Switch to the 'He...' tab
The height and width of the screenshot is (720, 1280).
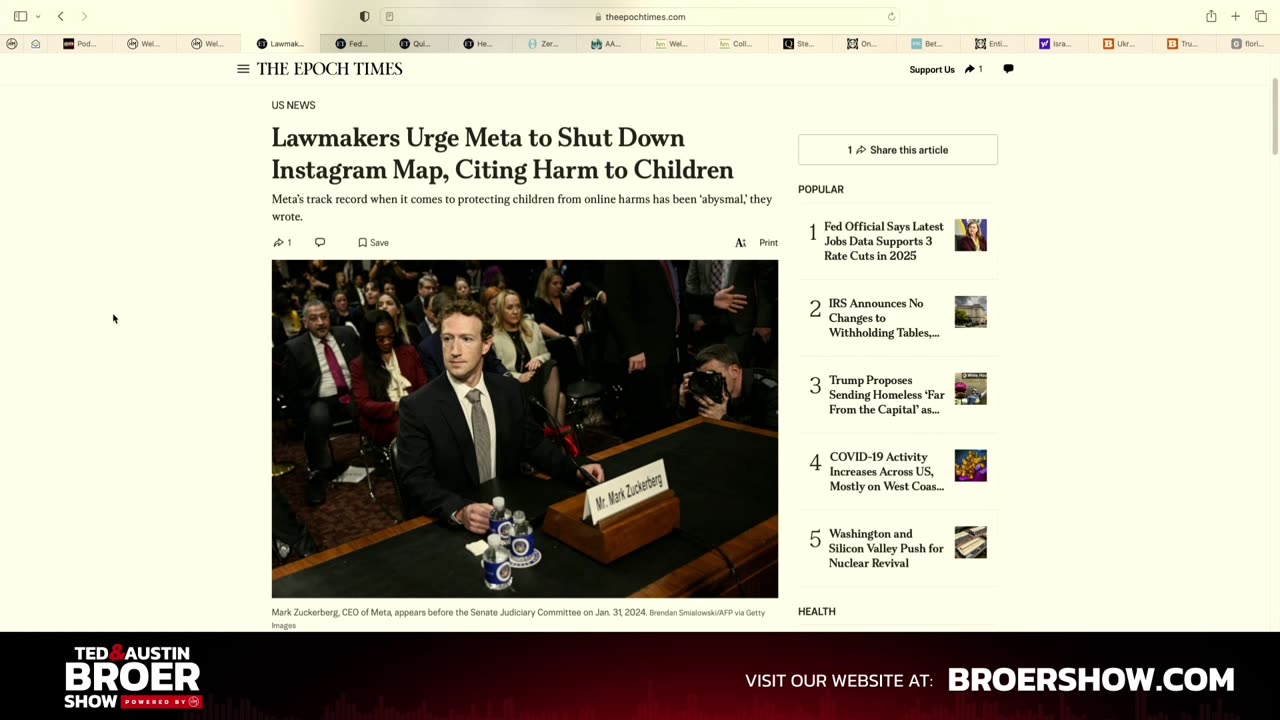point(480,43)
